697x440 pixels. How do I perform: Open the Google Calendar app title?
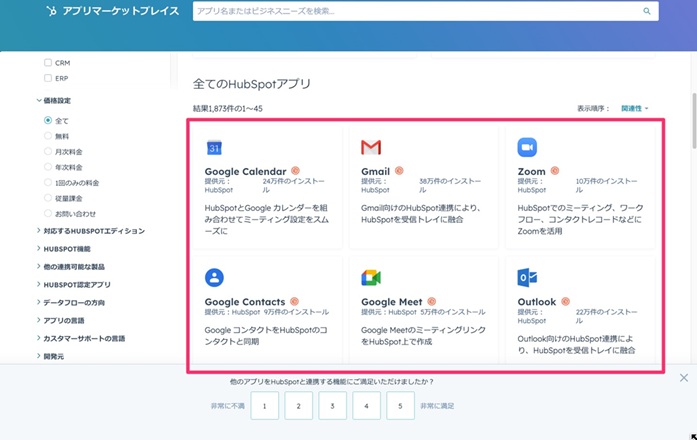coord(245,171)
